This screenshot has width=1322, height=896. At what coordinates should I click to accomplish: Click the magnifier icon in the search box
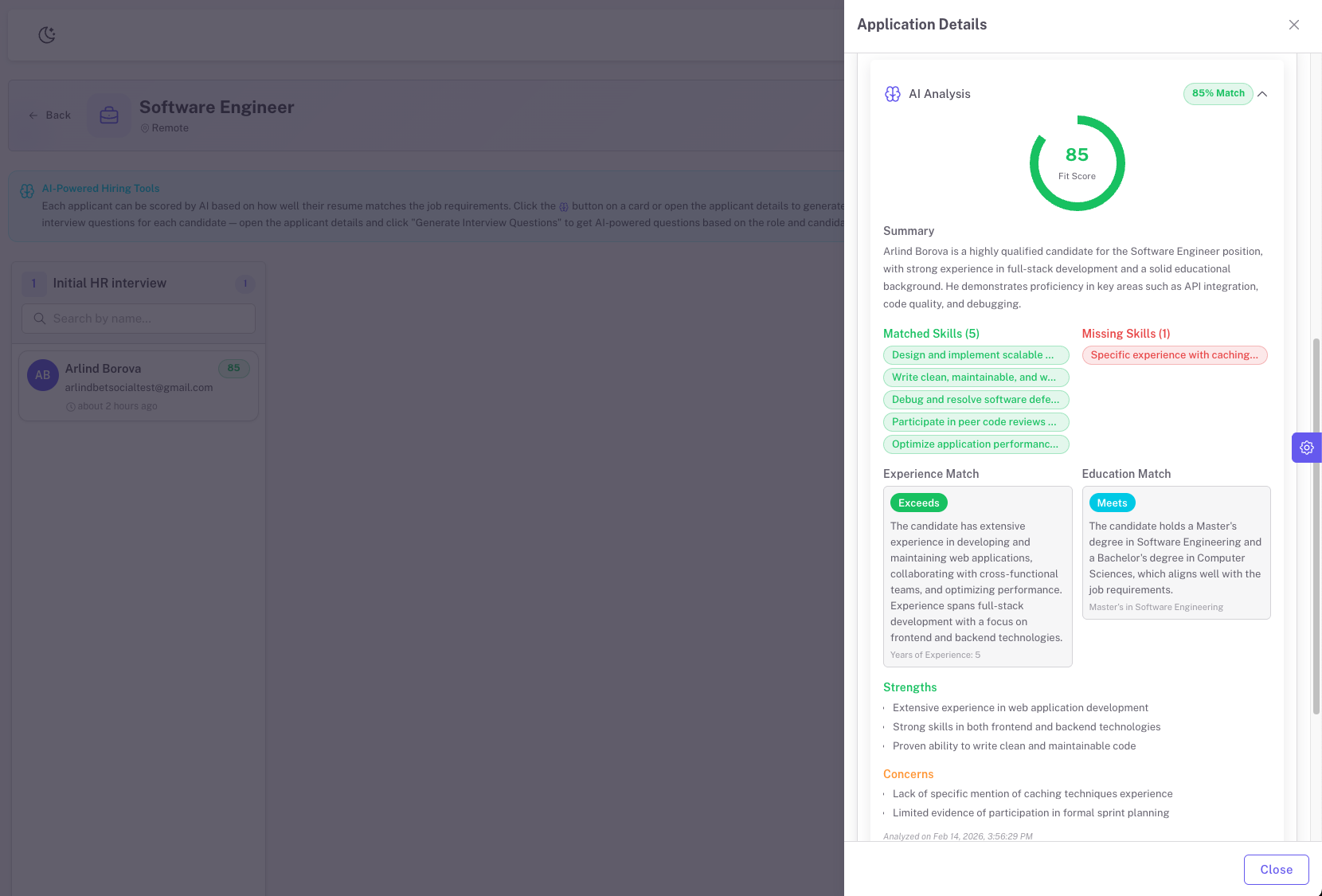click(x=39, y=319)
